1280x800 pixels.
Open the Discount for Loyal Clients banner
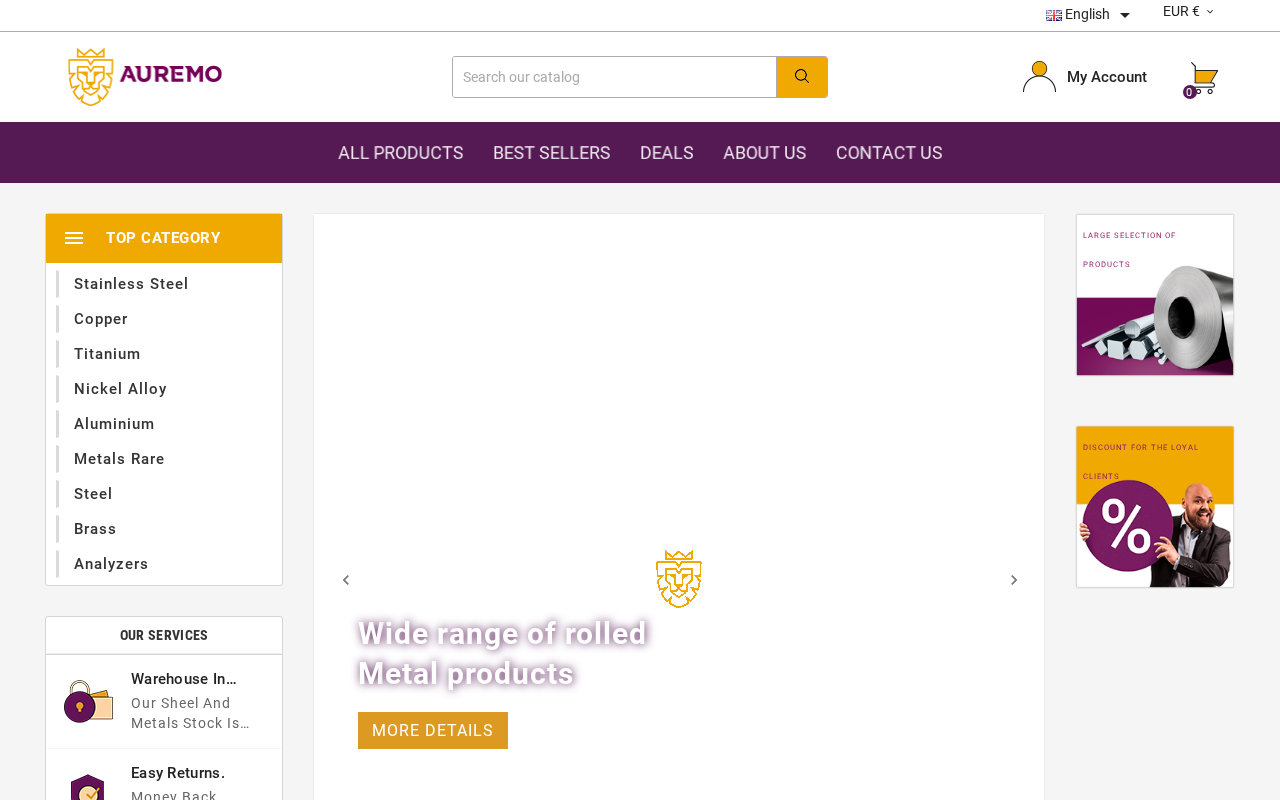[1155, 507]
